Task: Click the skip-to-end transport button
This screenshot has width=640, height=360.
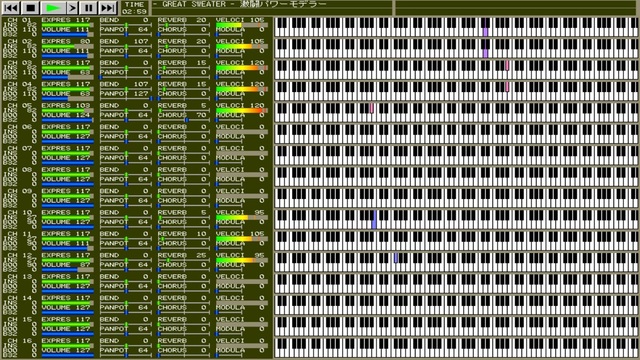Action: [107, 8]
